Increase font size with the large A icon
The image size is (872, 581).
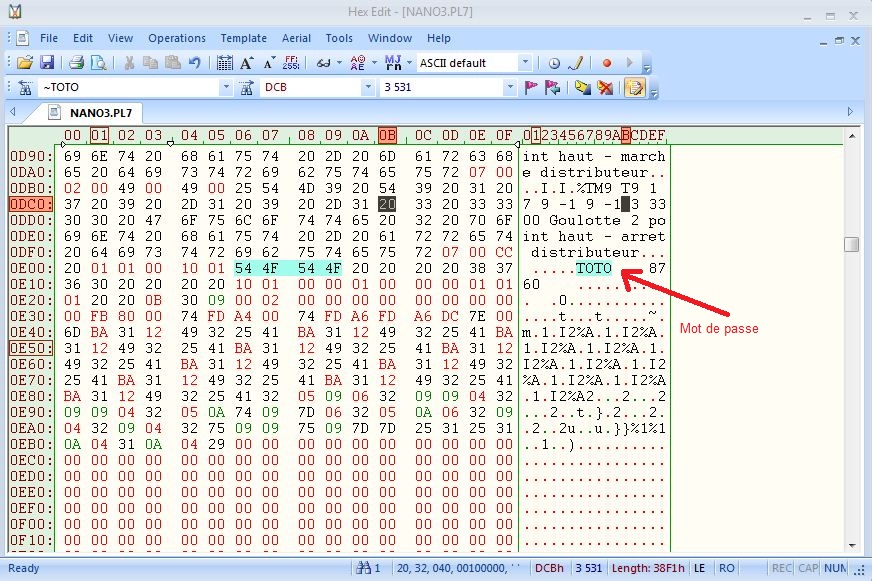point(247,63)
